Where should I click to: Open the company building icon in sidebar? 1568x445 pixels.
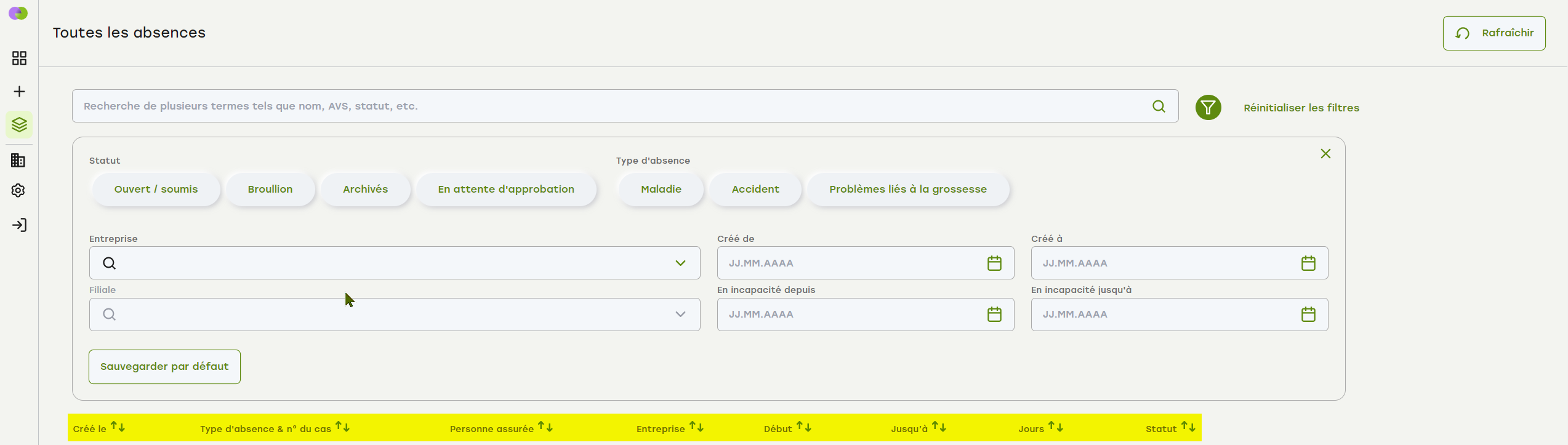(x=18, y=161)
